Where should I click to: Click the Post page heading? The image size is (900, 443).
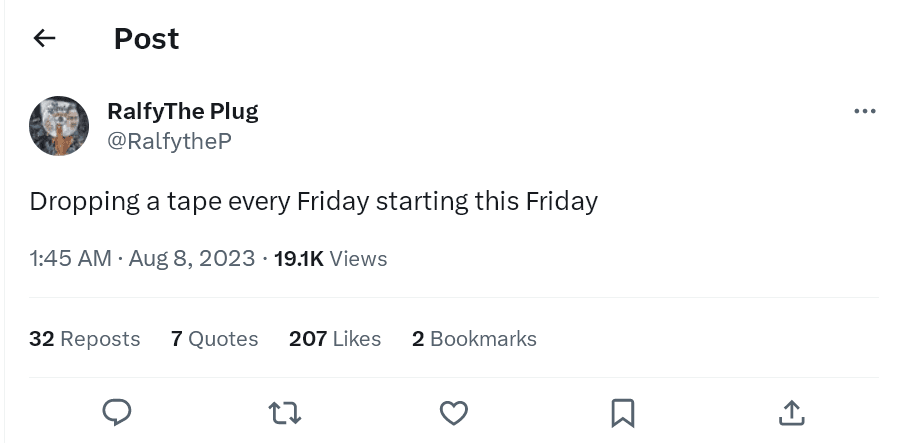click(146, 39)
